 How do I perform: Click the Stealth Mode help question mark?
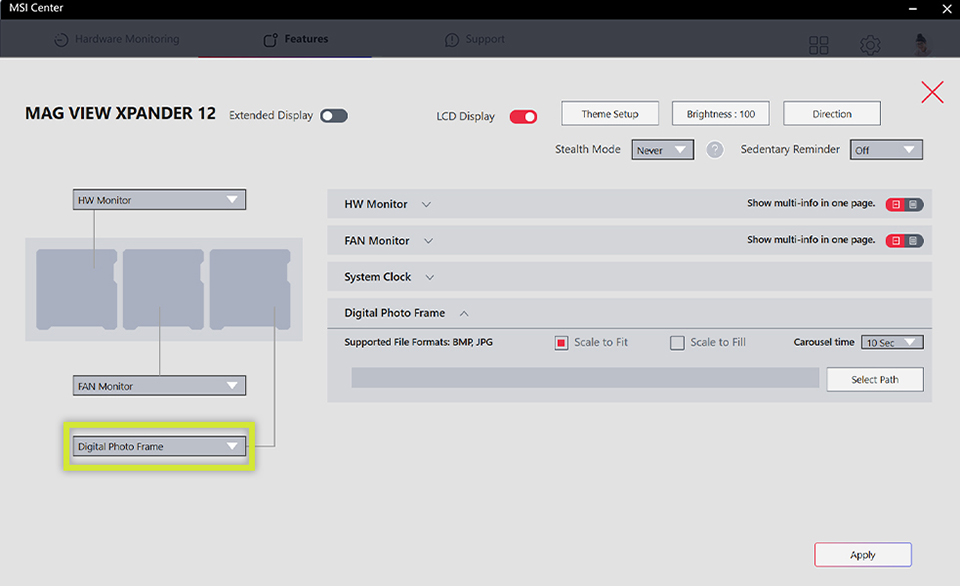(x=714, y=149)
